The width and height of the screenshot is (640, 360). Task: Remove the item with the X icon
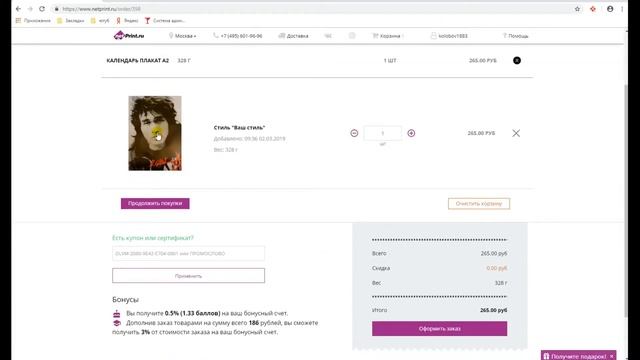pyautogui.click(x=516, y=133)
